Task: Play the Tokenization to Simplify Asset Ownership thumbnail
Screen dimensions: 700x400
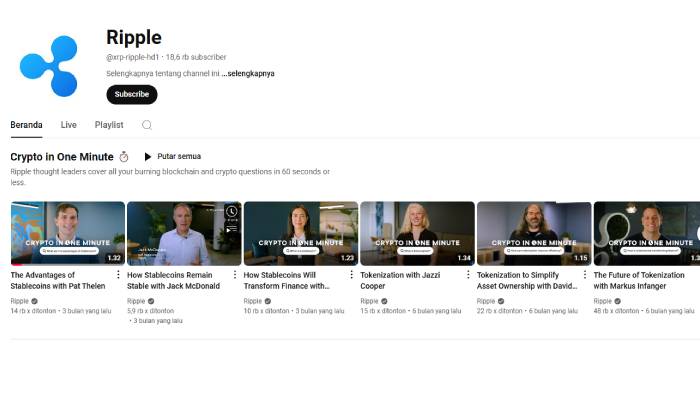Action: [534, 233]
